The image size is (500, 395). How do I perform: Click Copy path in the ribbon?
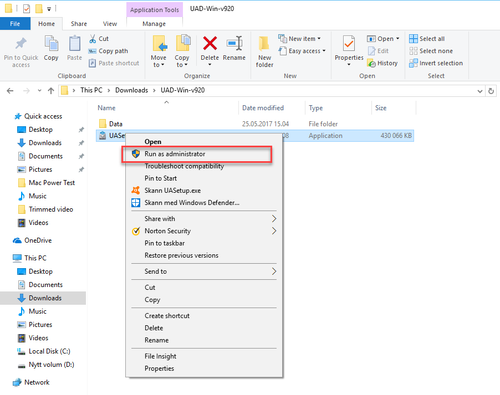pos(108,51)
